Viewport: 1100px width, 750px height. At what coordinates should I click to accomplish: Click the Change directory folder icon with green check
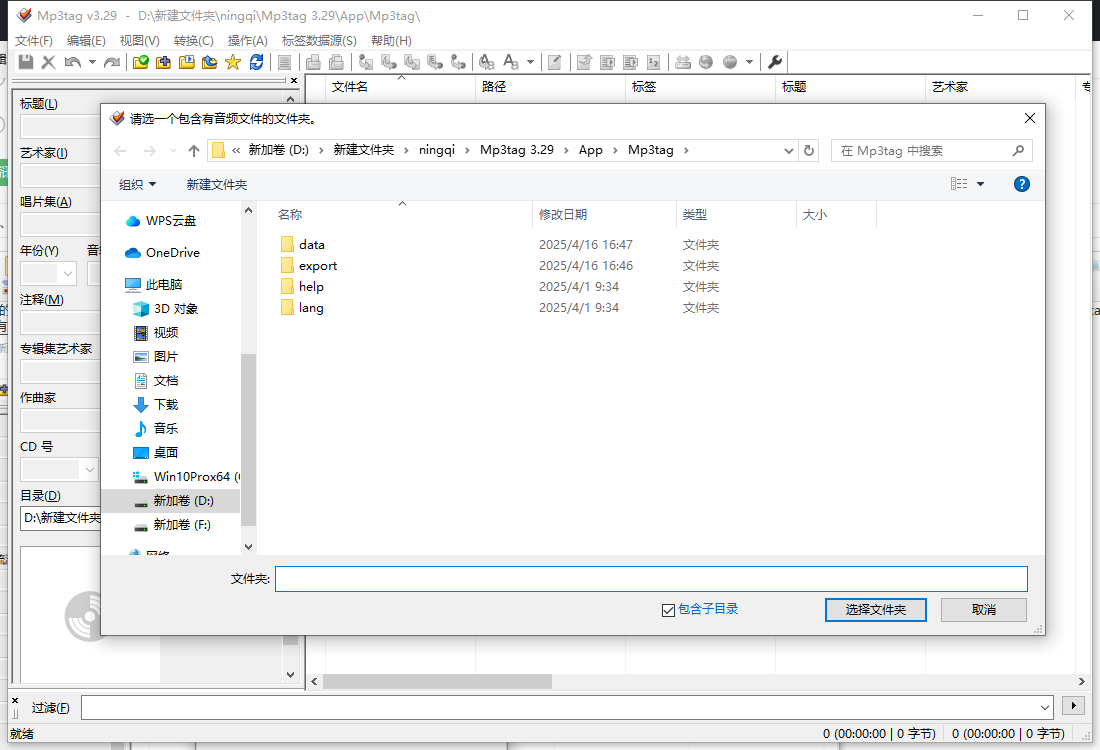[140, 62]
